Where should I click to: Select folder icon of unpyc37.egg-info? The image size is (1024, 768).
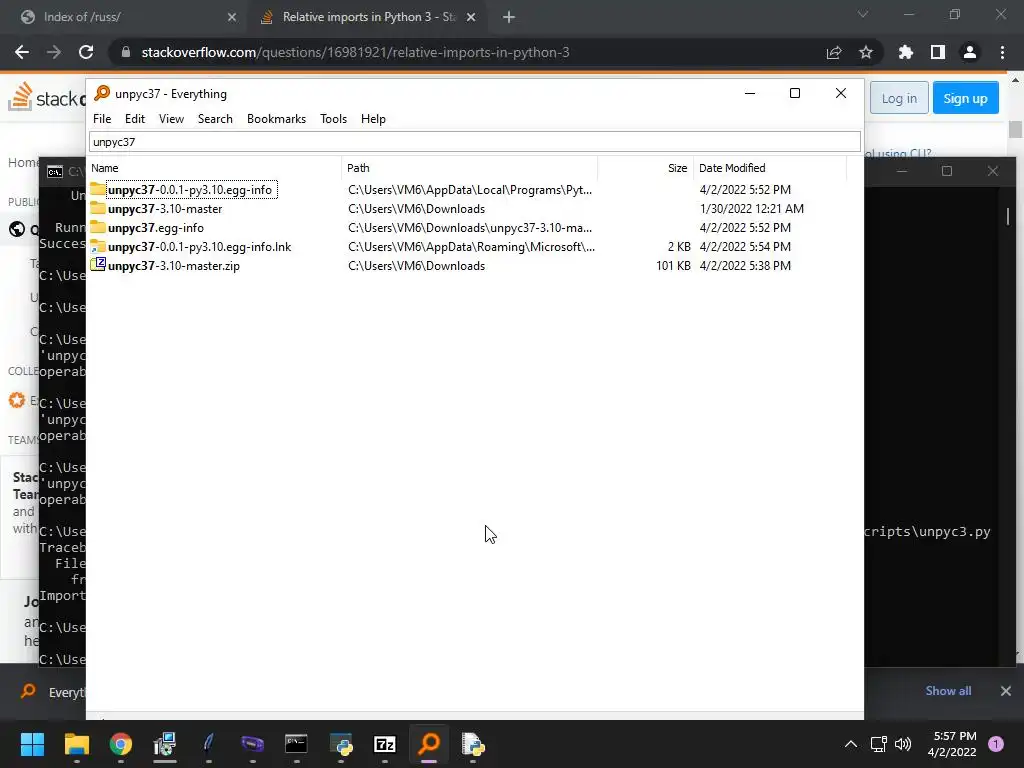[98, 227]
